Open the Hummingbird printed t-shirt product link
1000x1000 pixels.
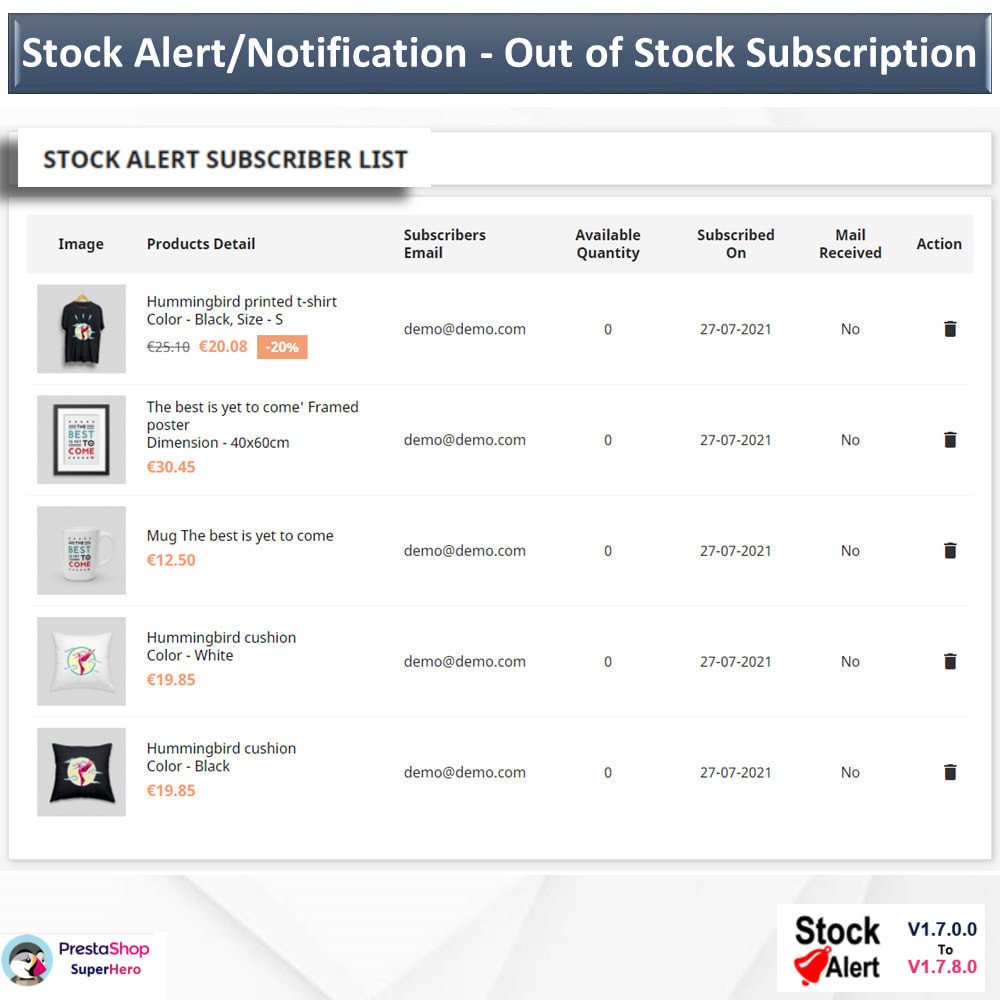(x=242, y=301)
